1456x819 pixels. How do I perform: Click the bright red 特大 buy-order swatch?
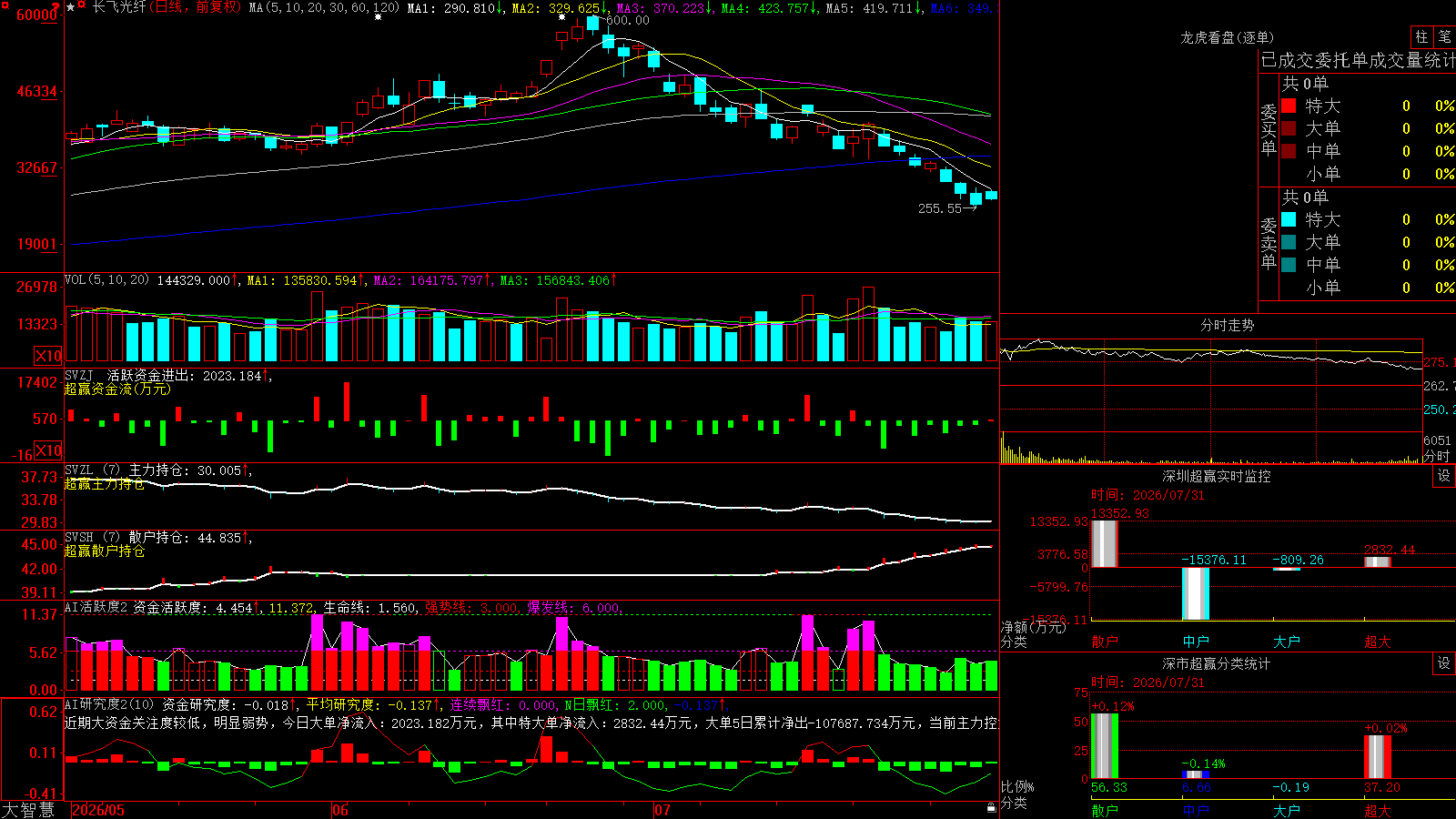tap(1289, 106)
